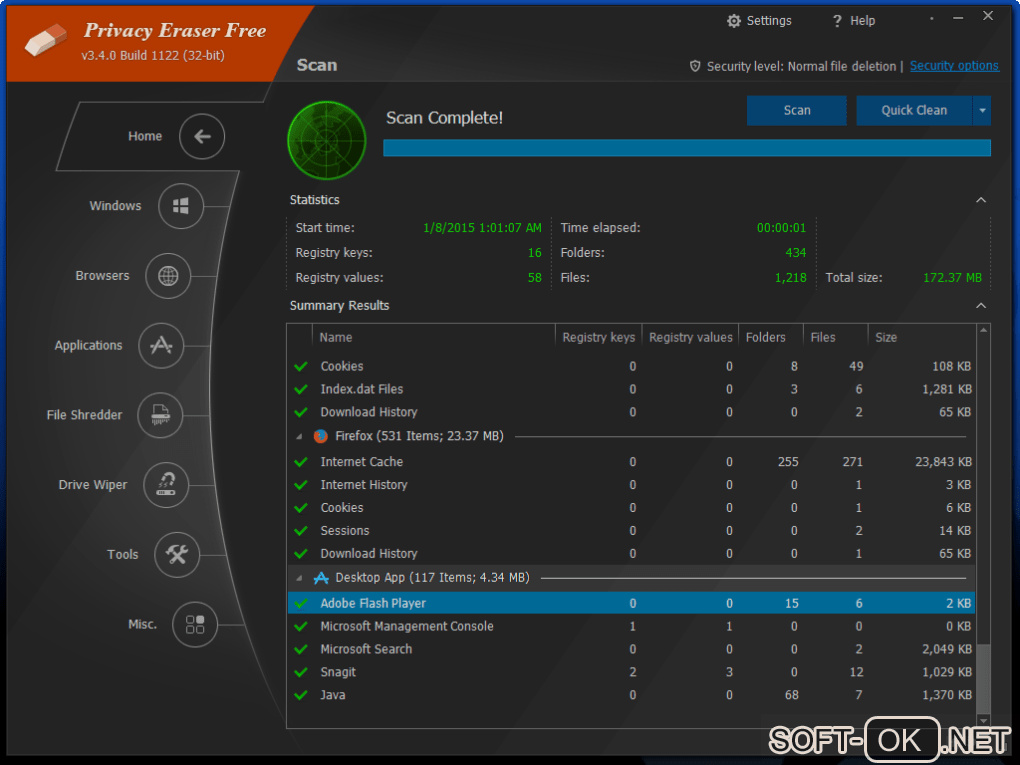The height and width of the screenshot is (765, 1020).
Task: Uncheck the Snagit row checkmark
Action: coord(301,672)
